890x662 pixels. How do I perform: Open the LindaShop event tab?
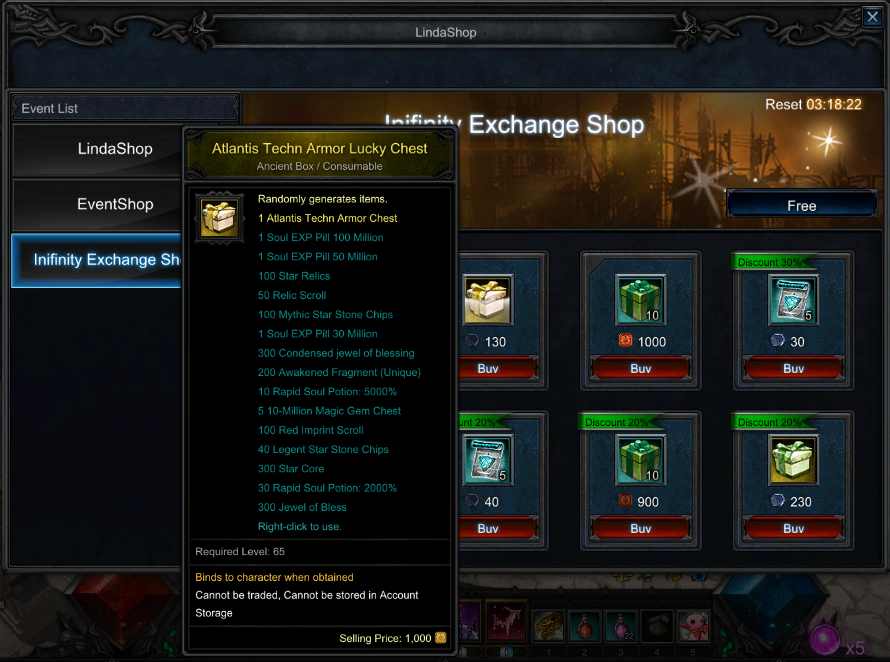115,149
